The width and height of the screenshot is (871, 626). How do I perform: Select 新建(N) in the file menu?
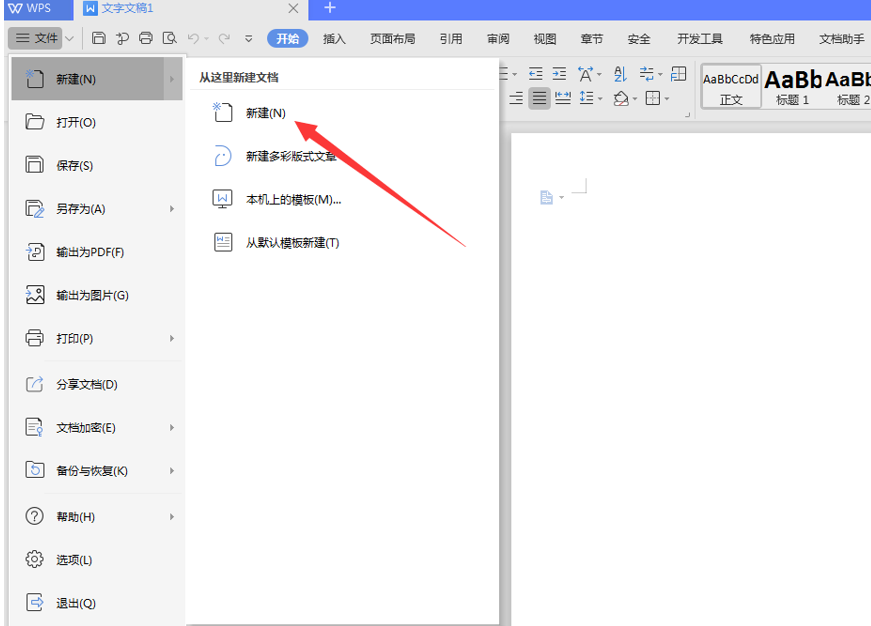97,79
